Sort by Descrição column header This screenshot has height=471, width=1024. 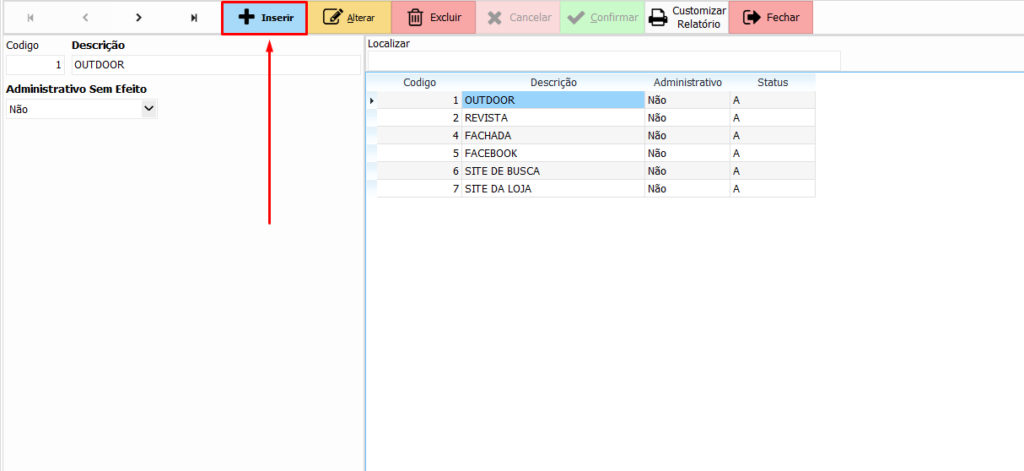pyautogui.click(x=553, y=82)
